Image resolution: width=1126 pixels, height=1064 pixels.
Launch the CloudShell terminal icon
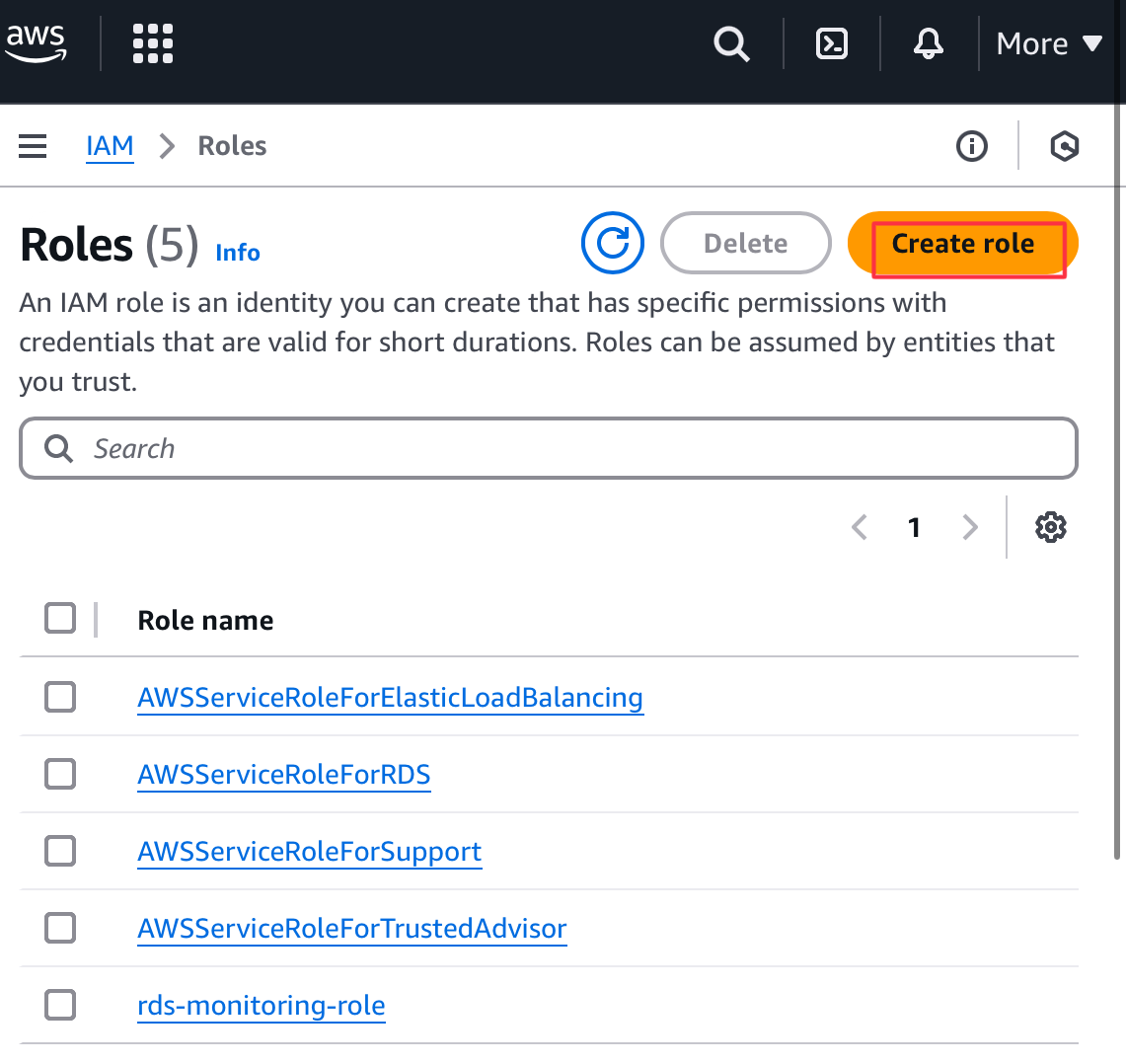832,44
